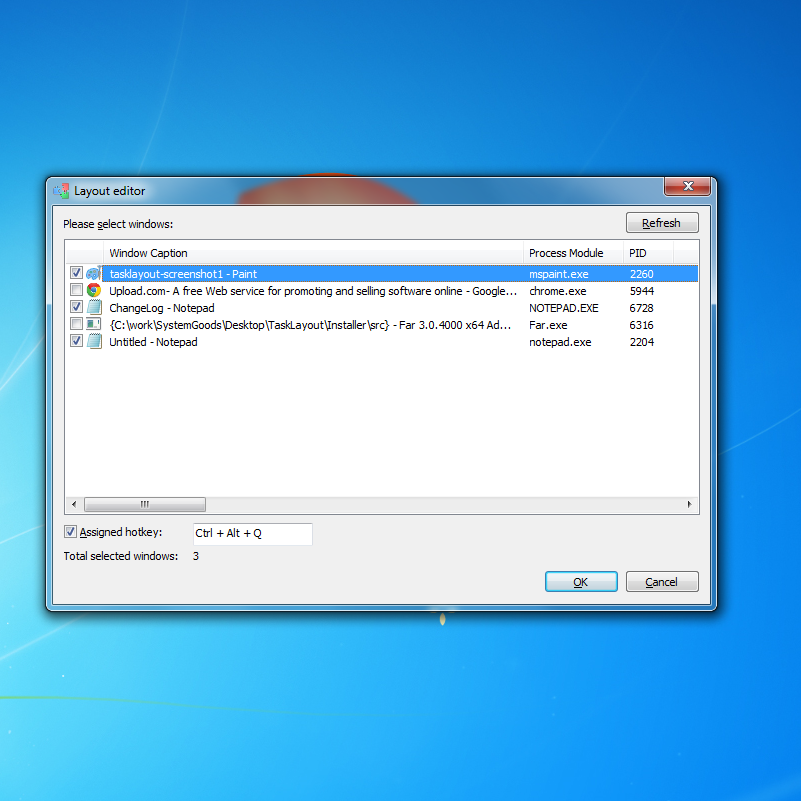Check the Far 3.0.4000 window checkbox

(76, 323)
